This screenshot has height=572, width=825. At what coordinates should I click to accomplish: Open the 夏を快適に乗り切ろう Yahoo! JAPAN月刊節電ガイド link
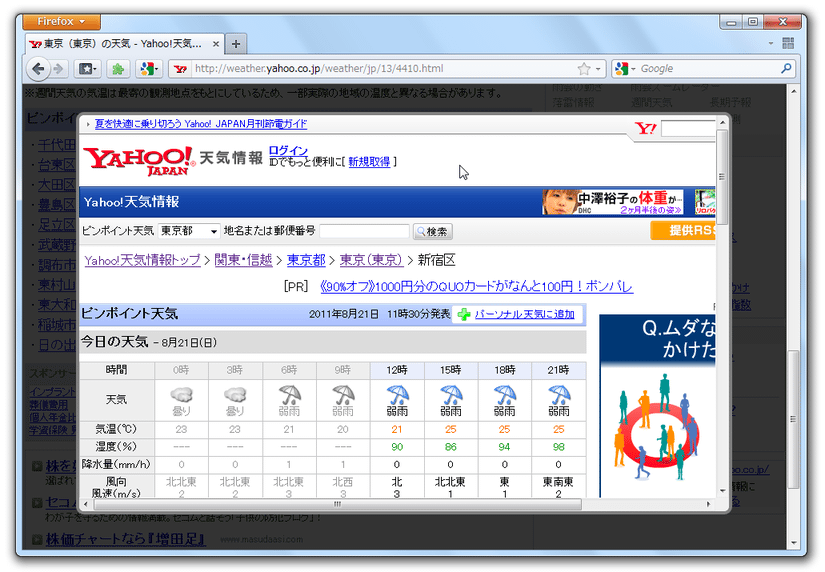(x=200, y=124)
